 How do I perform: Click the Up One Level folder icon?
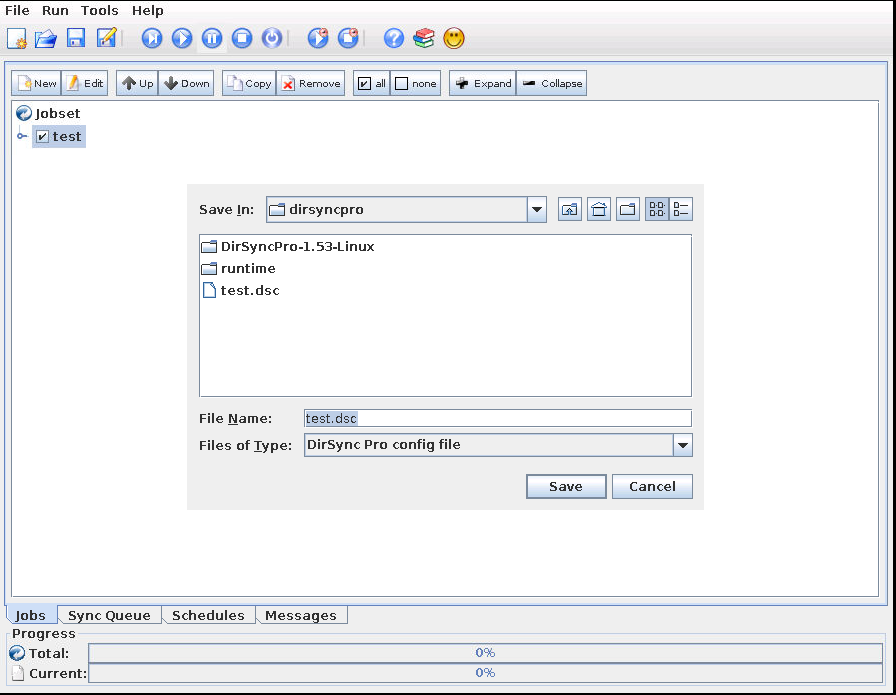(570, 209)
